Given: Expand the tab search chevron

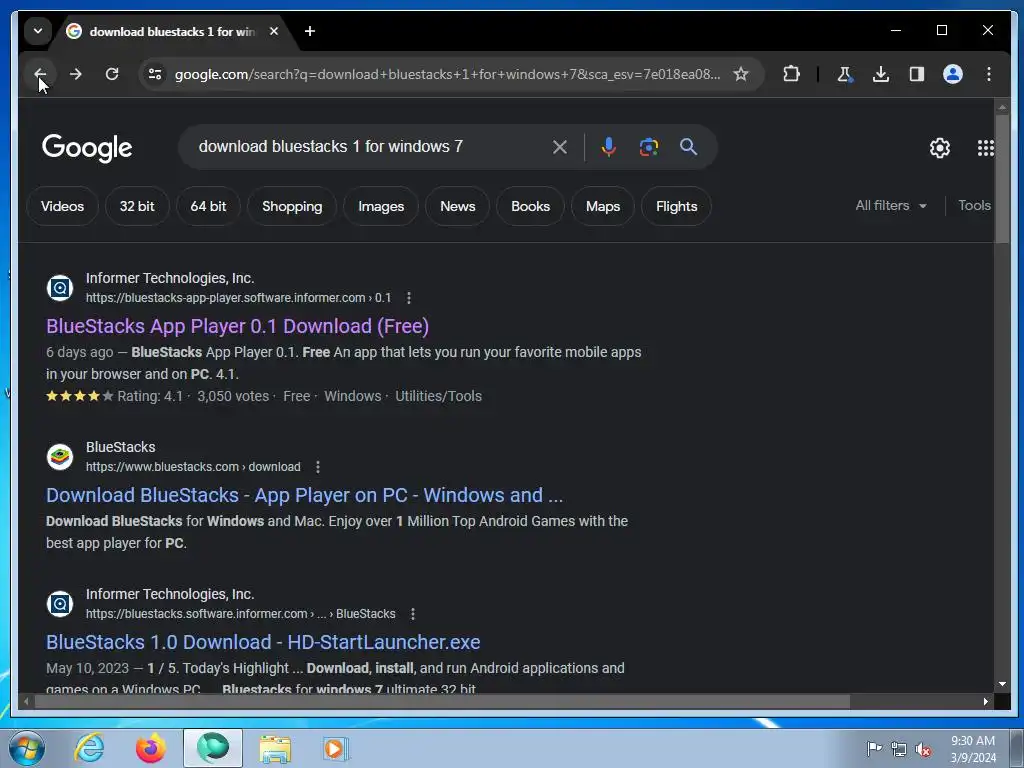Looking at the screenshot, I should coord(38,31).
